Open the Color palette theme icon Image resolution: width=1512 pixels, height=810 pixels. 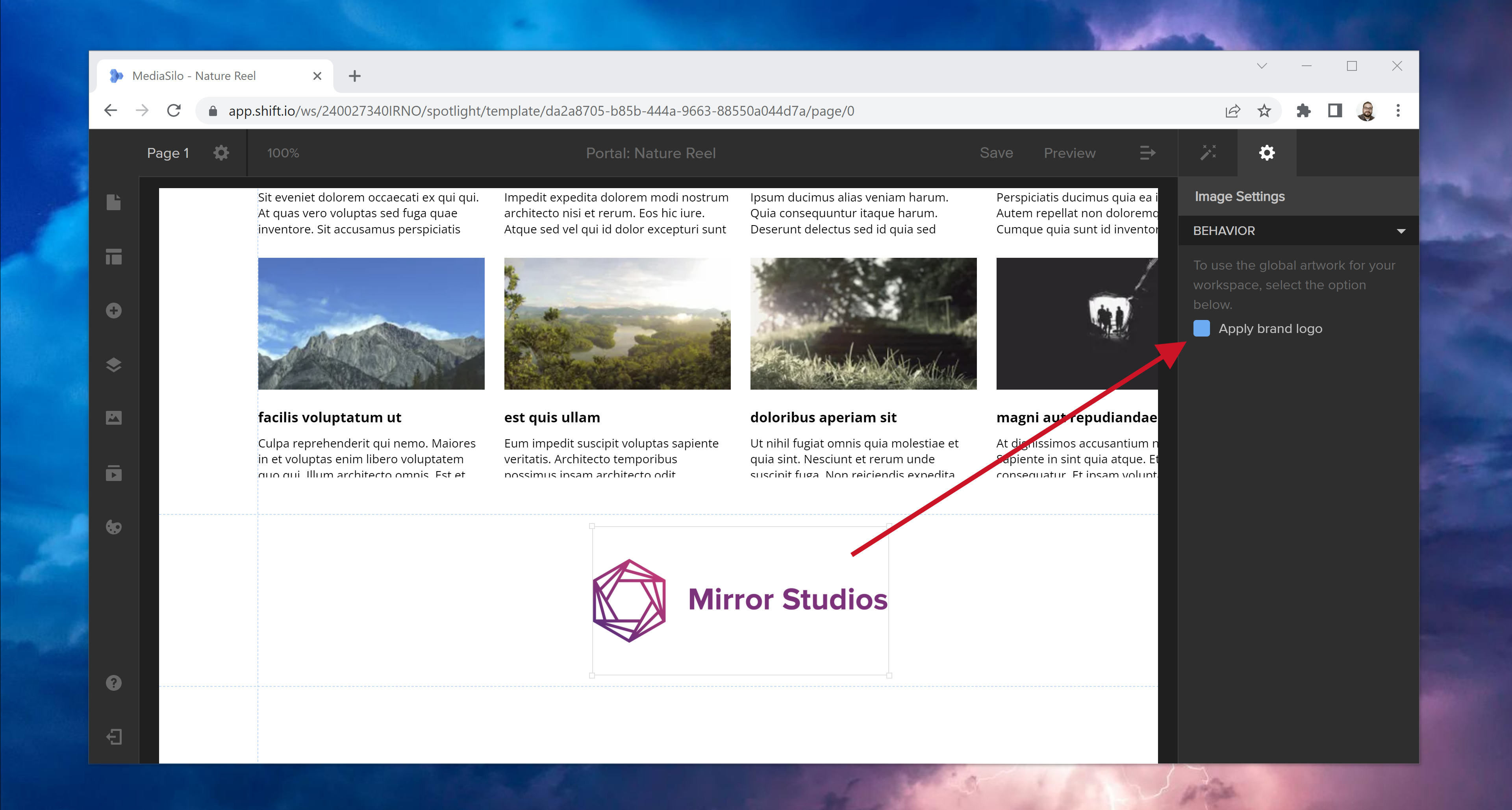[x=114, y=527]
